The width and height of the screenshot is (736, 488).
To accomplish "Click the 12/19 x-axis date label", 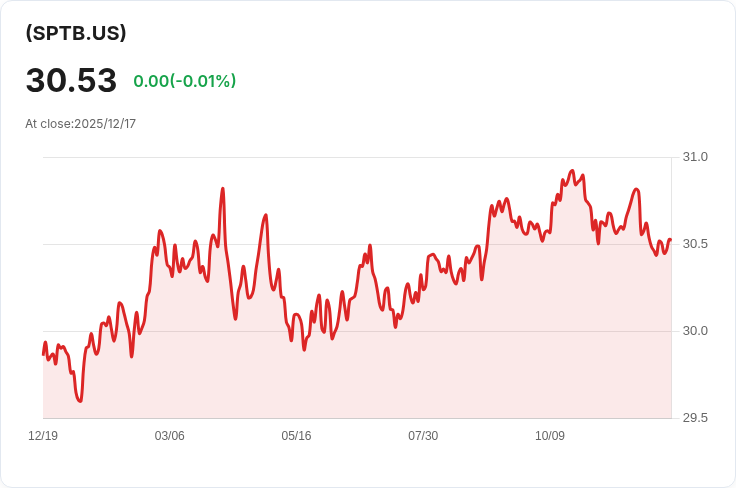I will pyautogui.click(x=43, y=436).
